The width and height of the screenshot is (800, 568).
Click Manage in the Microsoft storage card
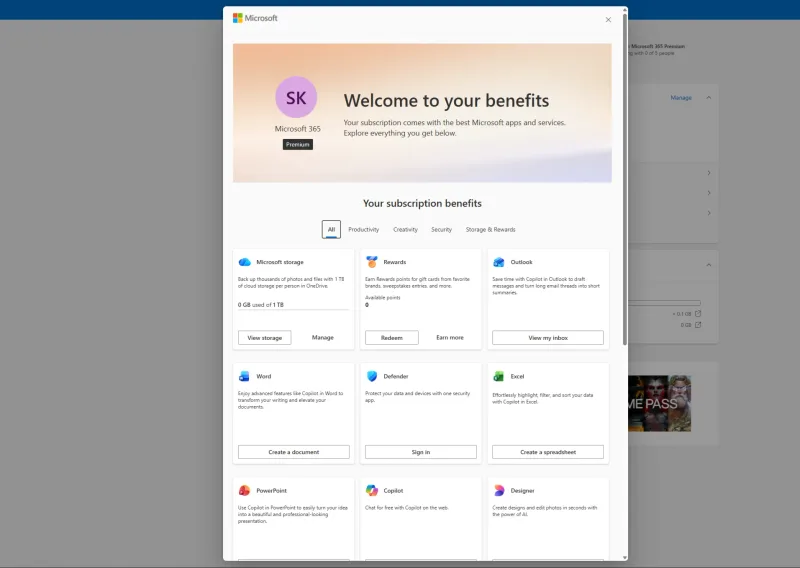pyautogui.click(x=322, y=337)
